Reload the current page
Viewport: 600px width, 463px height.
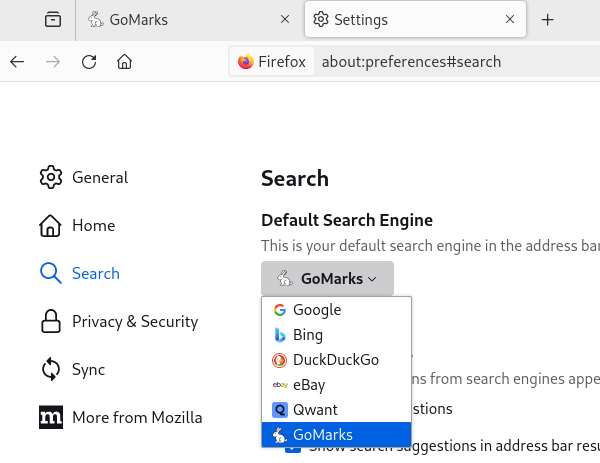(89, 62)
